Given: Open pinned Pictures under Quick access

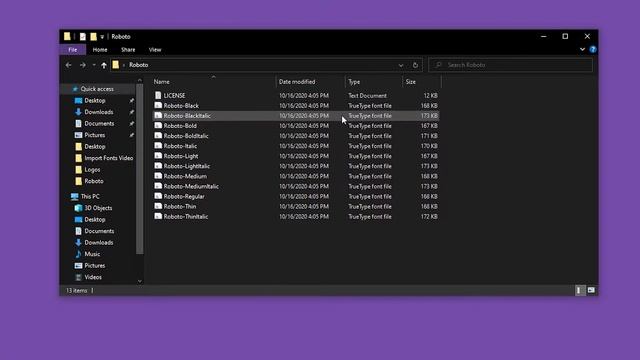Looking at the screenshot, I should pos(95,135).
